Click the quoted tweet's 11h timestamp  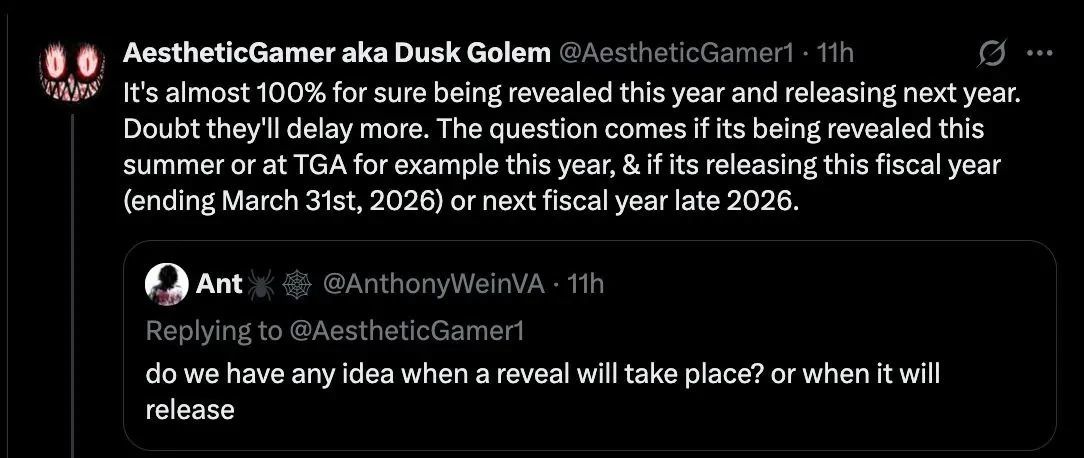[585, 285]
